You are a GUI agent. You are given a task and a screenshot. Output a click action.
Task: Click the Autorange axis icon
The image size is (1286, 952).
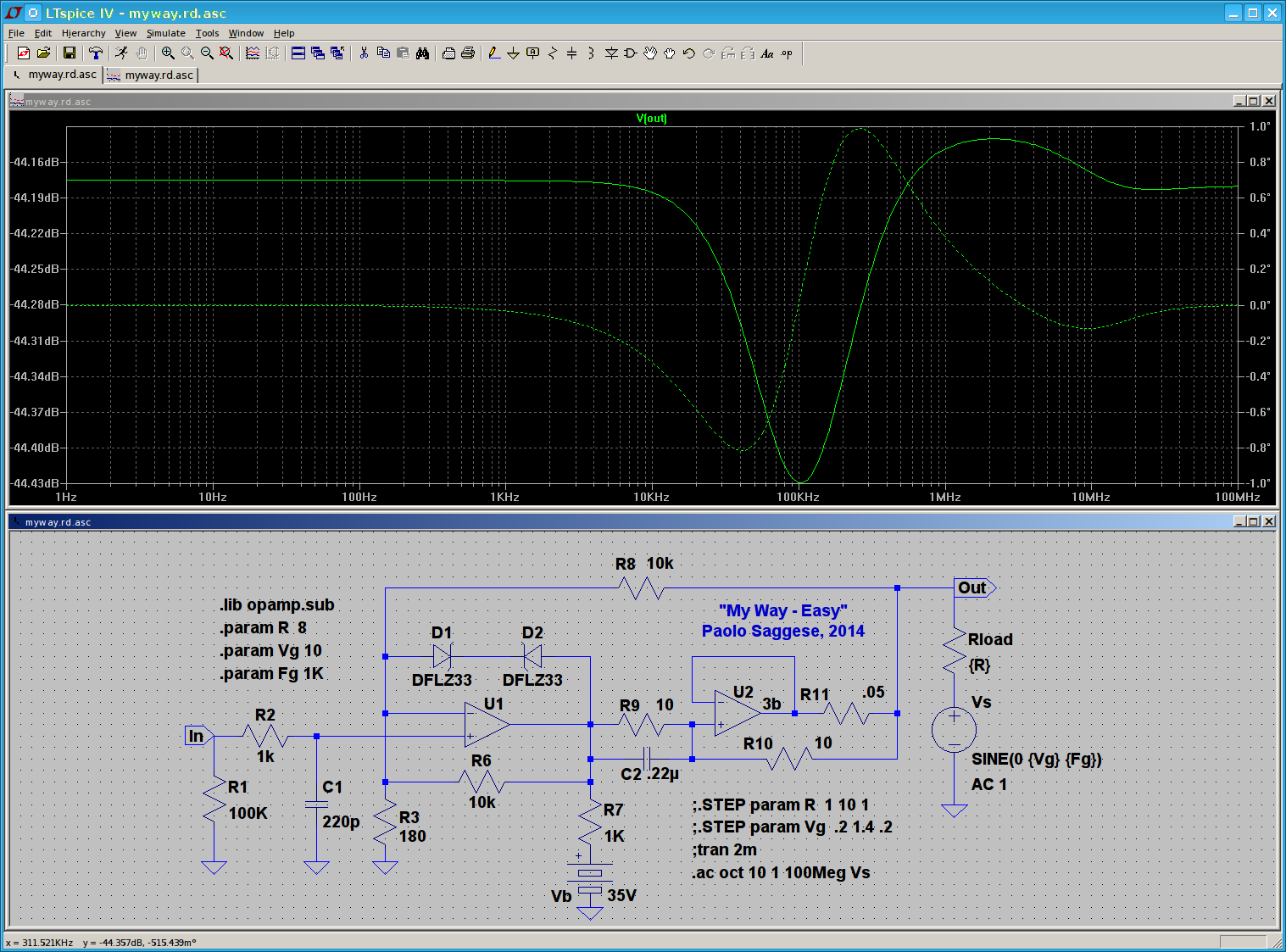tap(272, 53)
